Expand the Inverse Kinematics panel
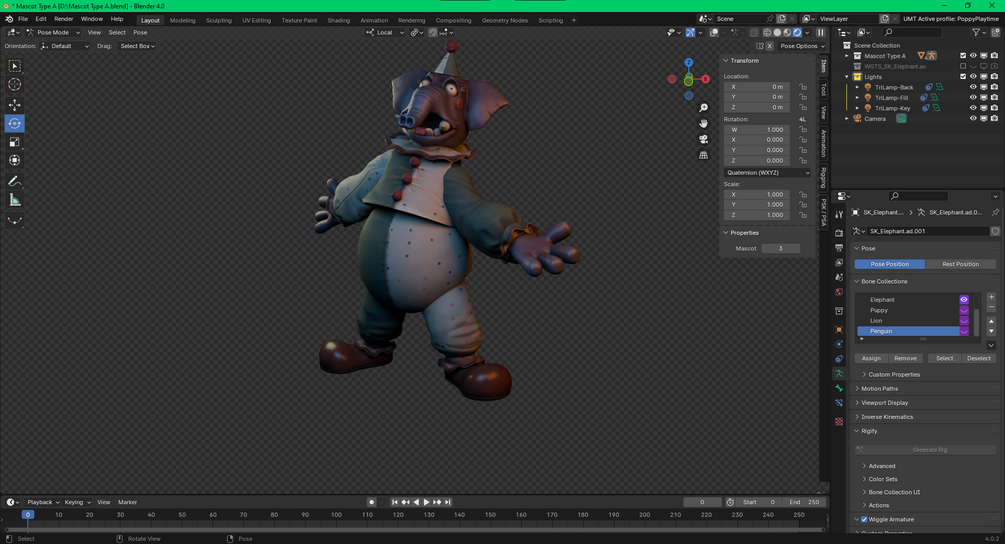 [887, 417]
